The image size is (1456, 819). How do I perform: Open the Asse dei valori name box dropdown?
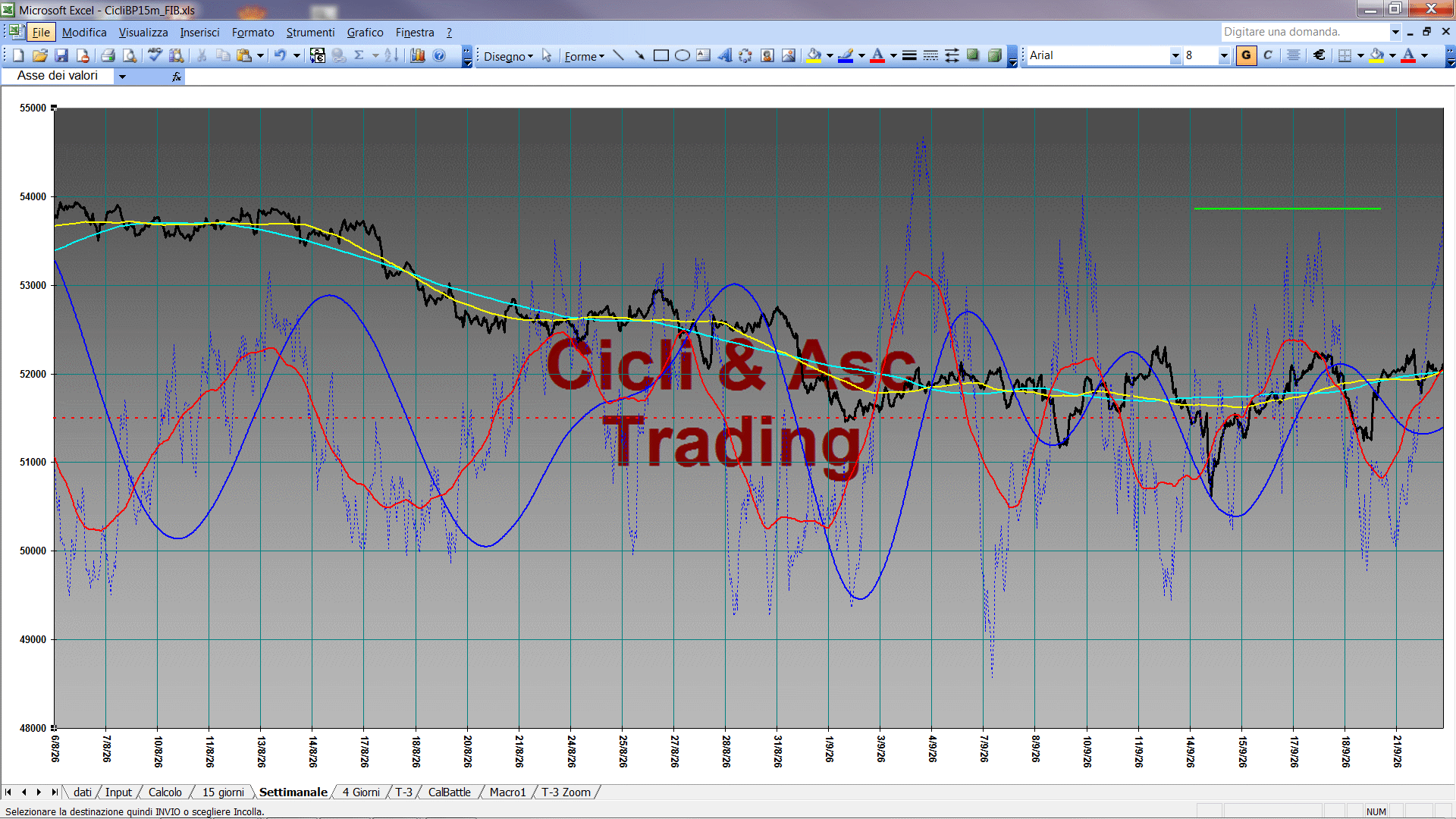click(122, 76)
